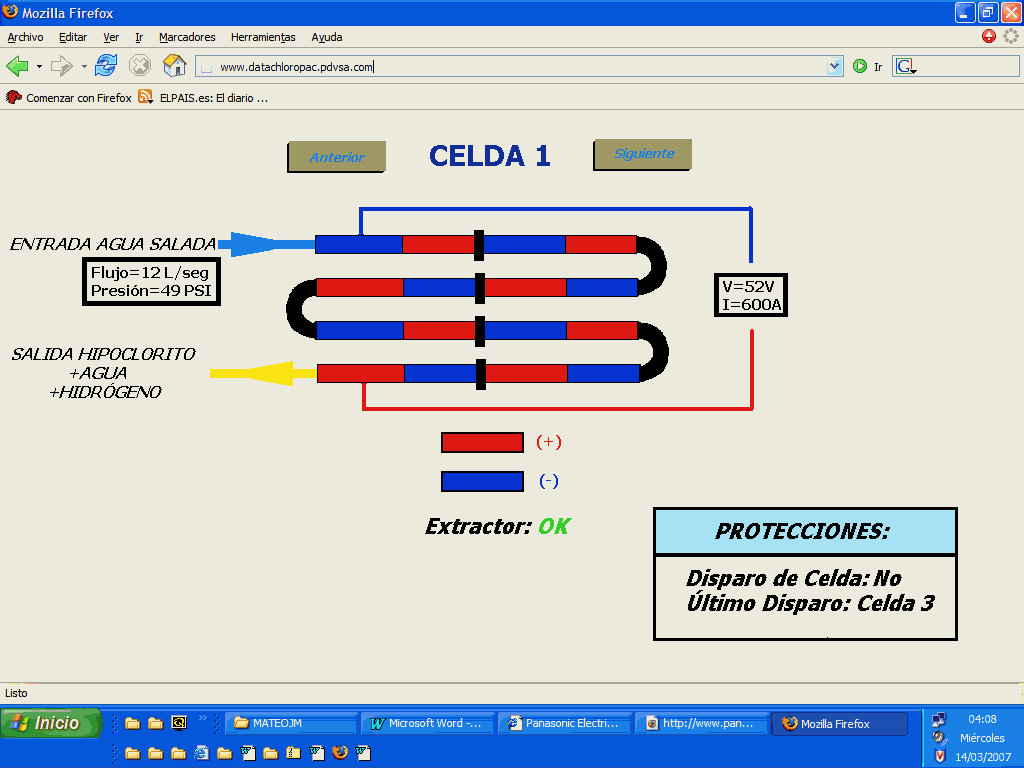Screen dimensions: 1024x768
Task: Click the zipped folder icon in lower taskbar row
Action: click(293, 752)
